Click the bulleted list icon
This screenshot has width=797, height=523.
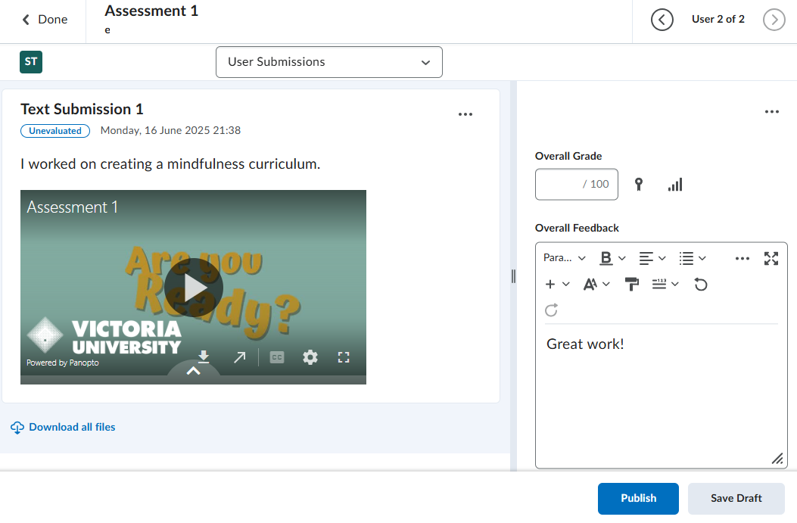[x=686, y=258]
